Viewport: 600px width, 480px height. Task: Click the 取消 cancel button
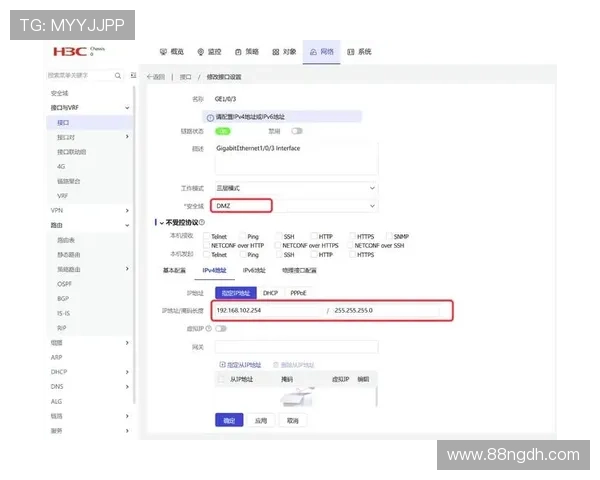pos(292,421)
